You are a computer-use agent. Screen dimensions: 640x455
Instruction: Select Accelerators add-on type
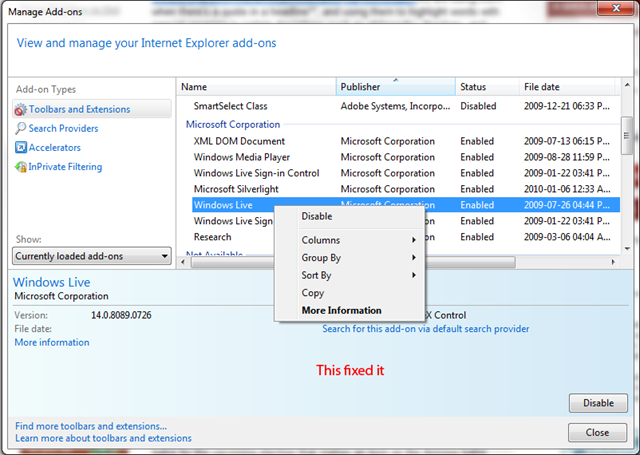tap(54, 147)
